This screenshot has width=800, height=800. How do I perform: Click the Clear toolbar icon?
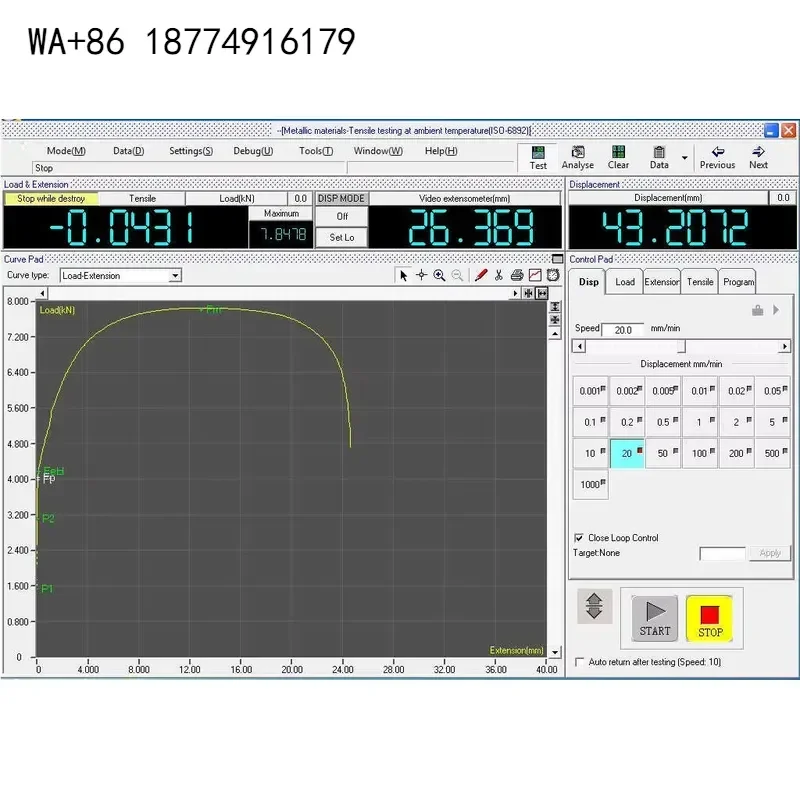(x=618, y=158)
